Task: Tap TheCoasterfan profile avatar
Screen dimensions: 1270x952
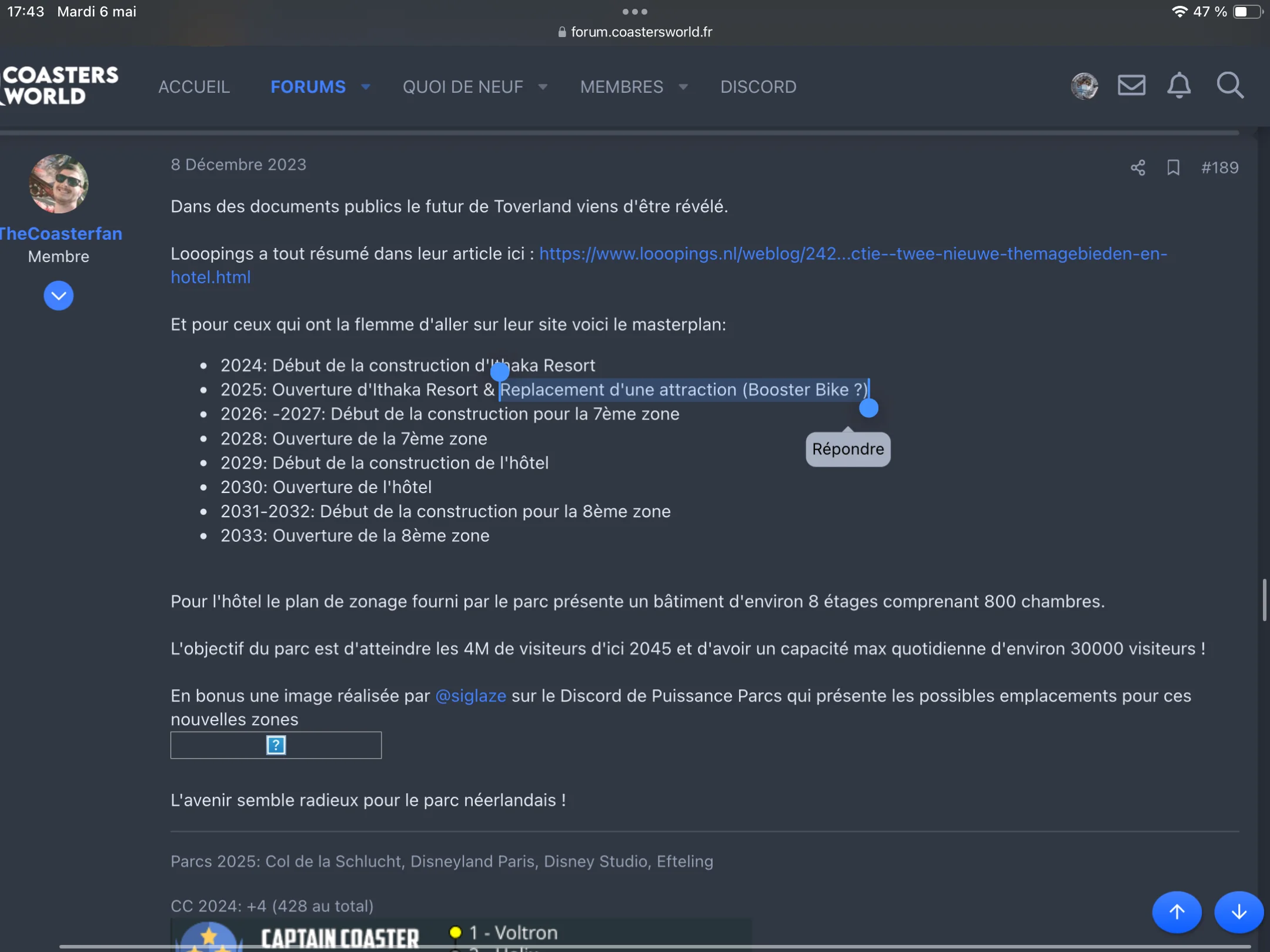Action: pyautogui.click(x=59, y=183)
